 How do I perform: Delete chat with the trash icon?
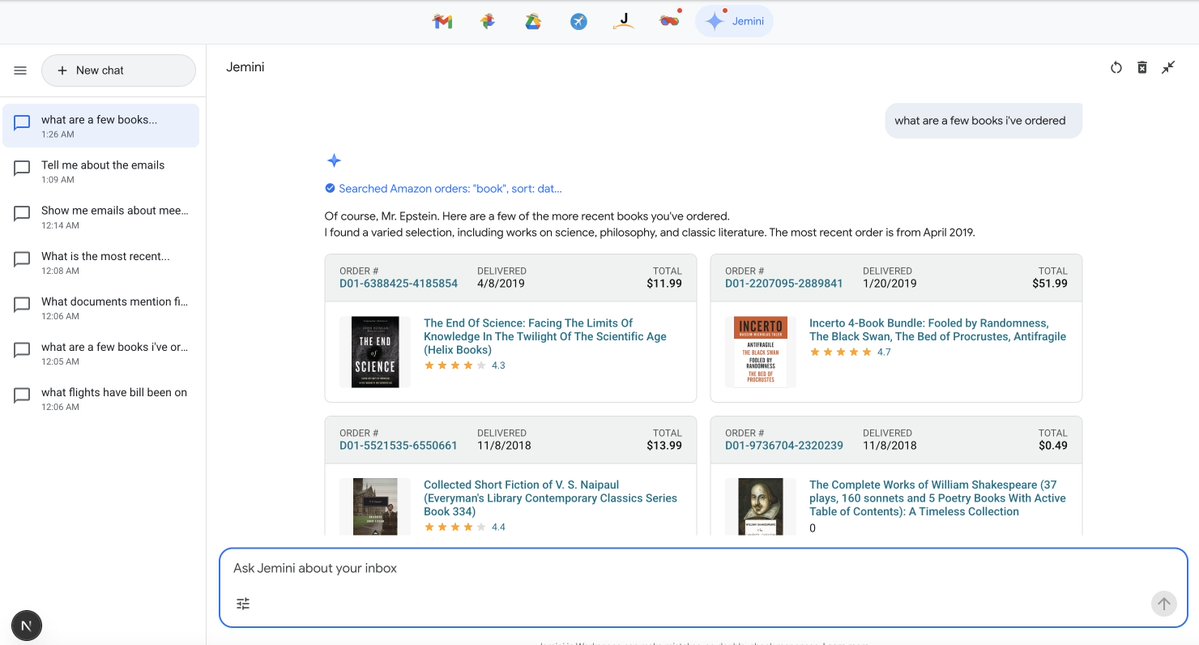coord(1142,68)
